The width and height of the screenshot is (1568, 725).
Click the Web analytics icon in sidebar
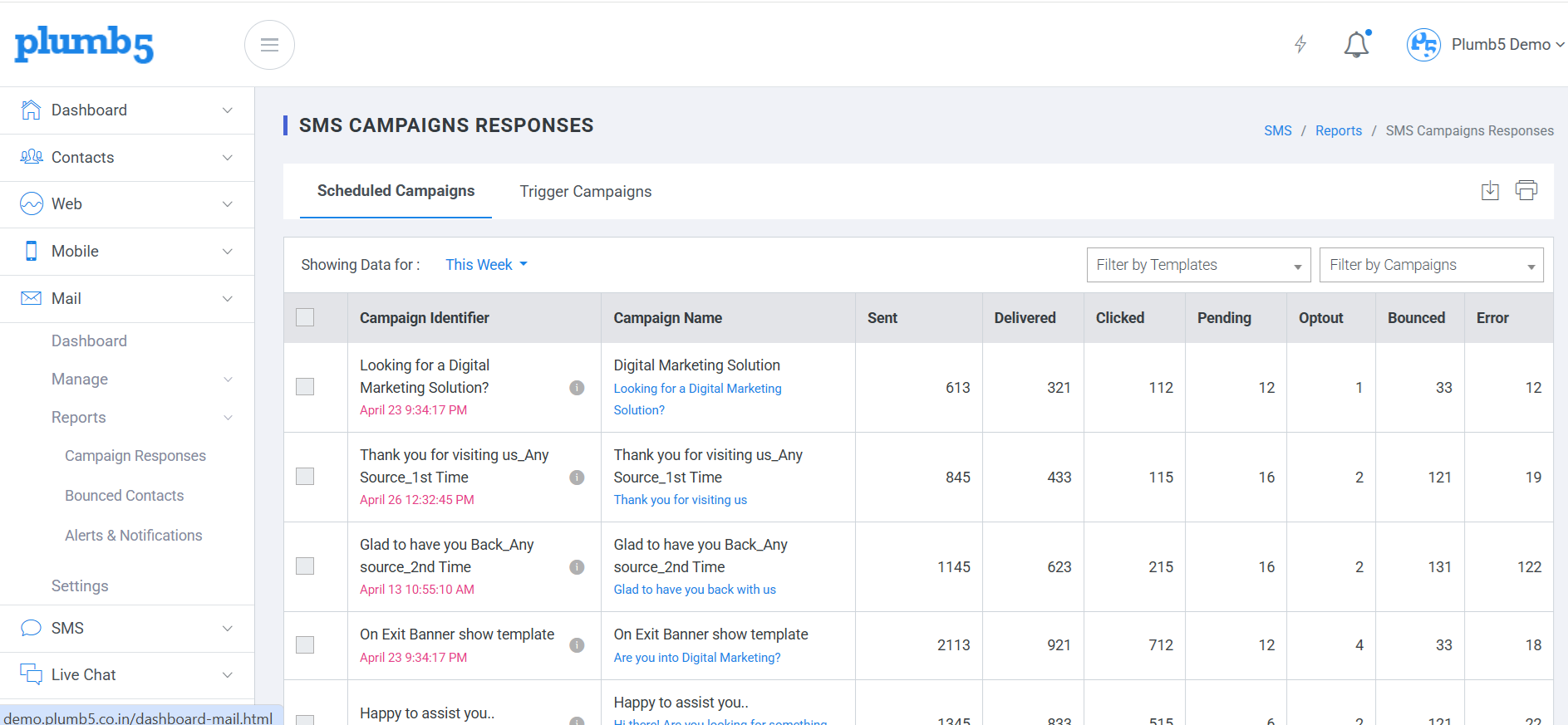point(31,204)
